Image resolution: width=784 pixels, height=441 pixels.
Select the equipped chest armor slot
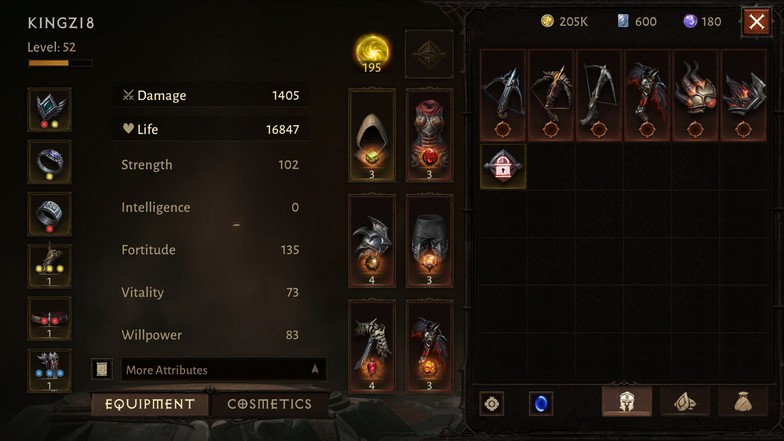point(430,135)
